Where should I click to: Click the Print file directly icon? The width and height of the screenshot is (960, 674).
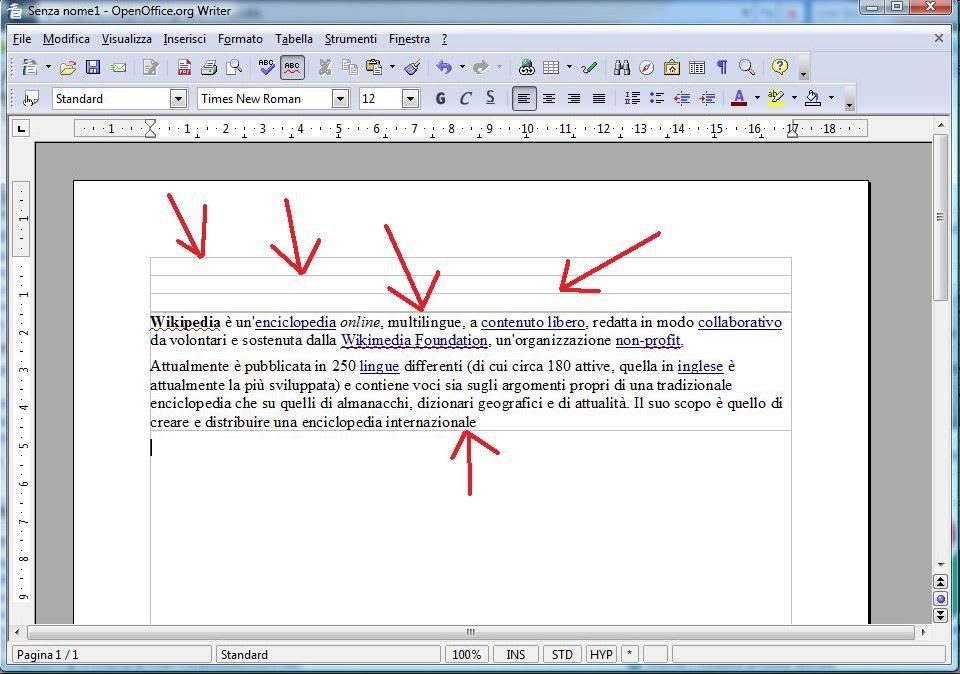tap(209, 68)
